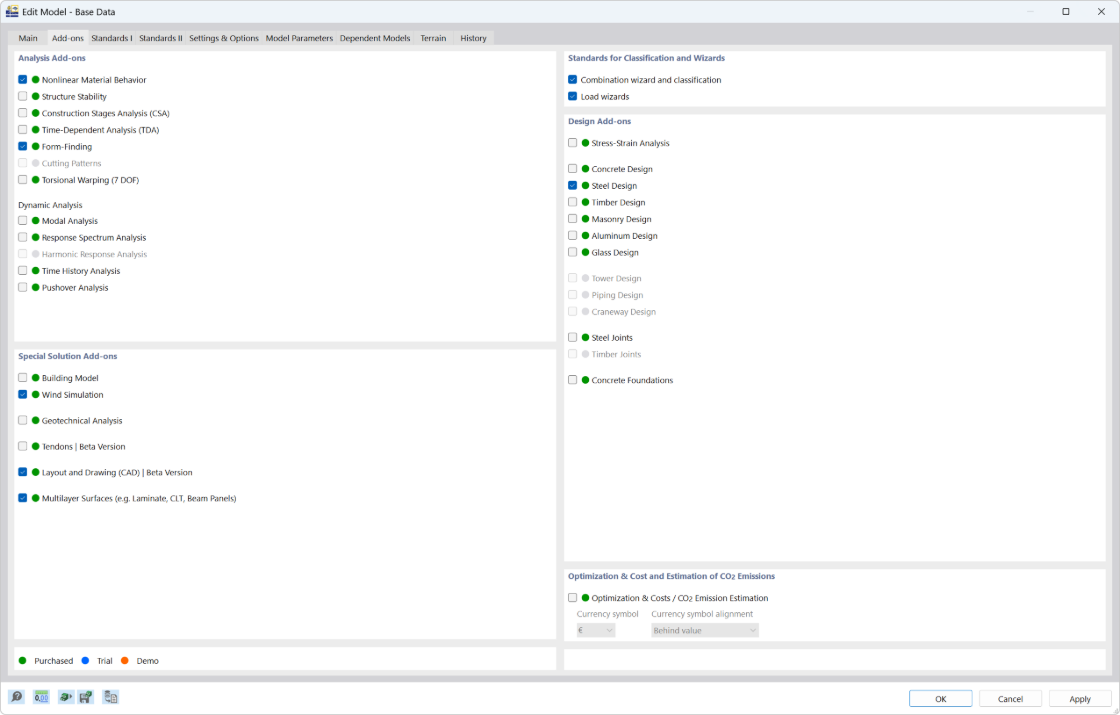The image size is (1120, 715).
Task: Open the Currency symbol alignment dropdown
Action: (x=704, y=630)
